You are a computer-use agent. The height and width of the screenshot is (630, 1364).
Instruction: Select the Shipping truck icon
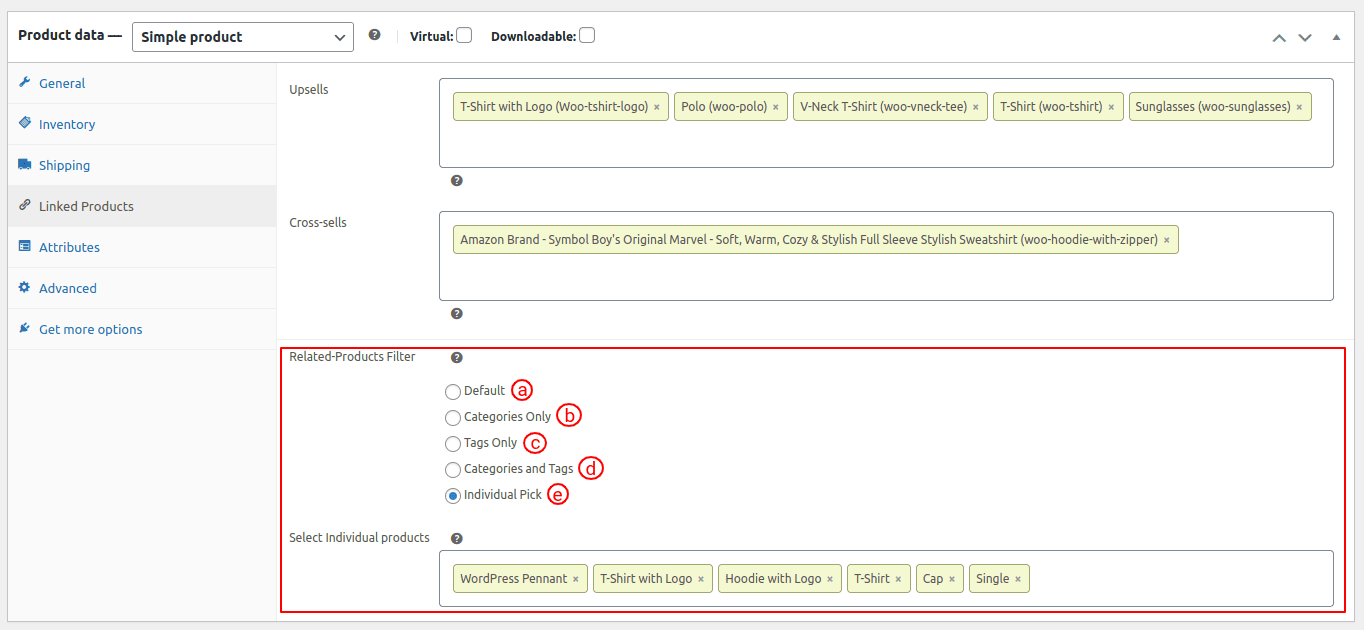pyautogui.click(x=24, y=165)
